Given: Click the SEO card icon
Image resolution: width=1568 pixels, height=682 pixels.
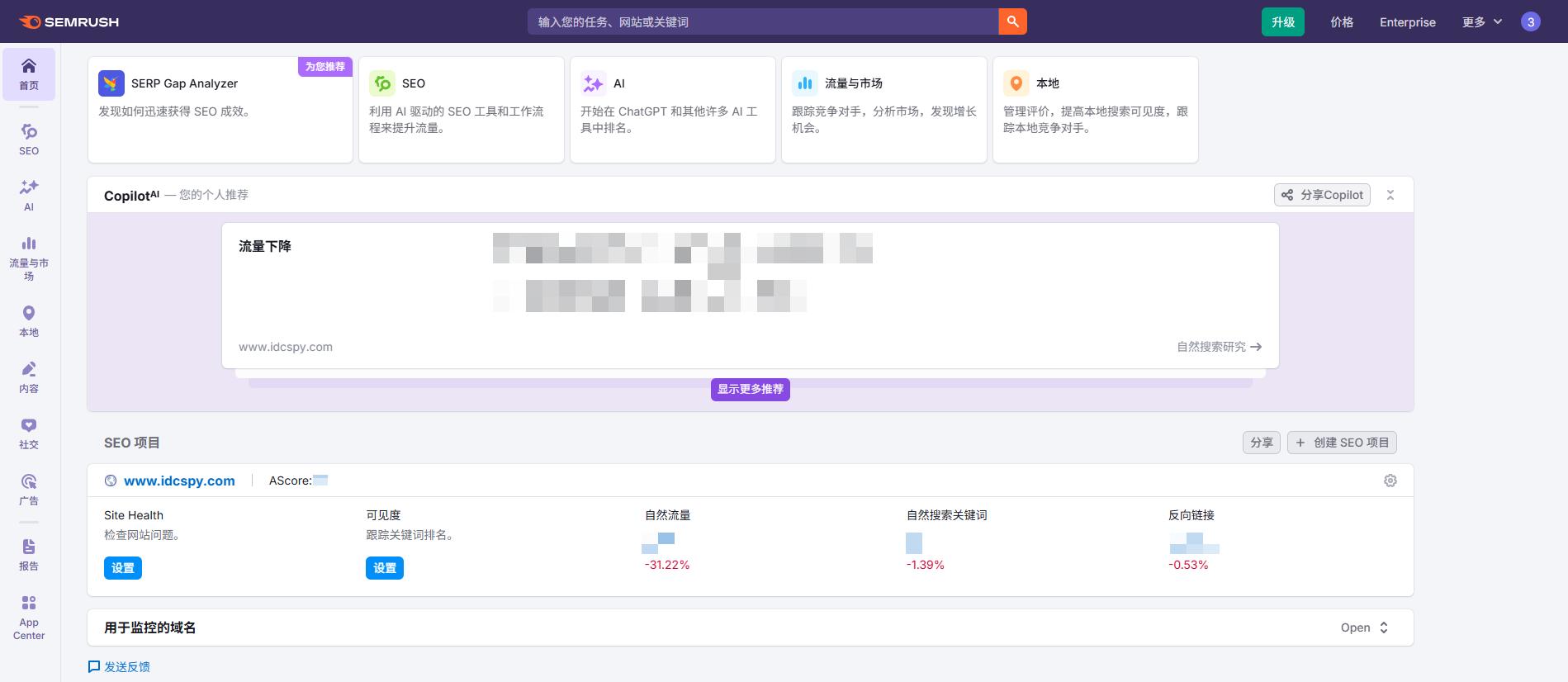Looking at the screenshot, I should pos(382,83).
